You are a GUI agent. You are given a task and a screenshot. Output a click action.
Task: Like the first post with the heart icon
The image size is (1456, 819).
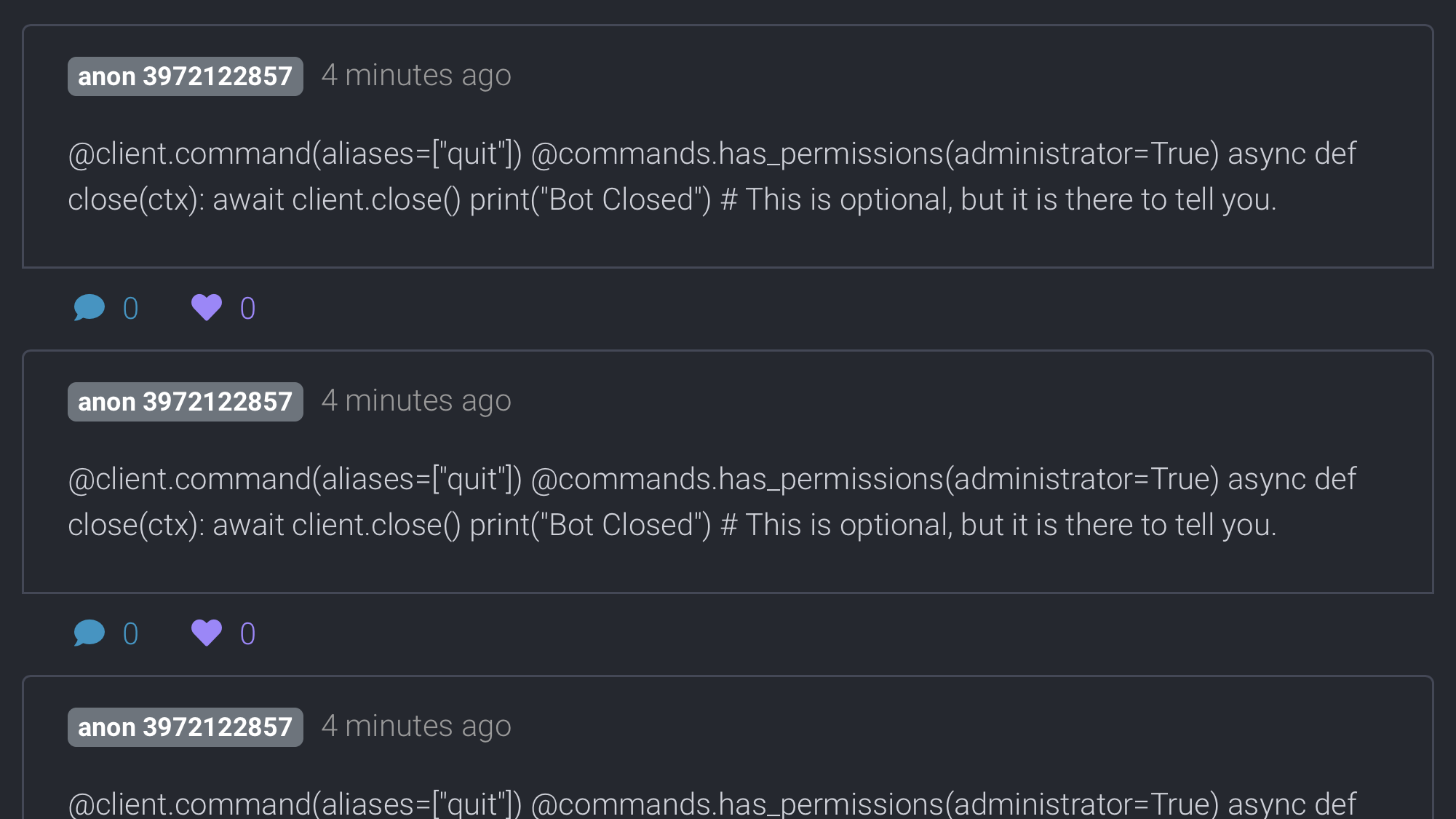(x=207, y=308)
